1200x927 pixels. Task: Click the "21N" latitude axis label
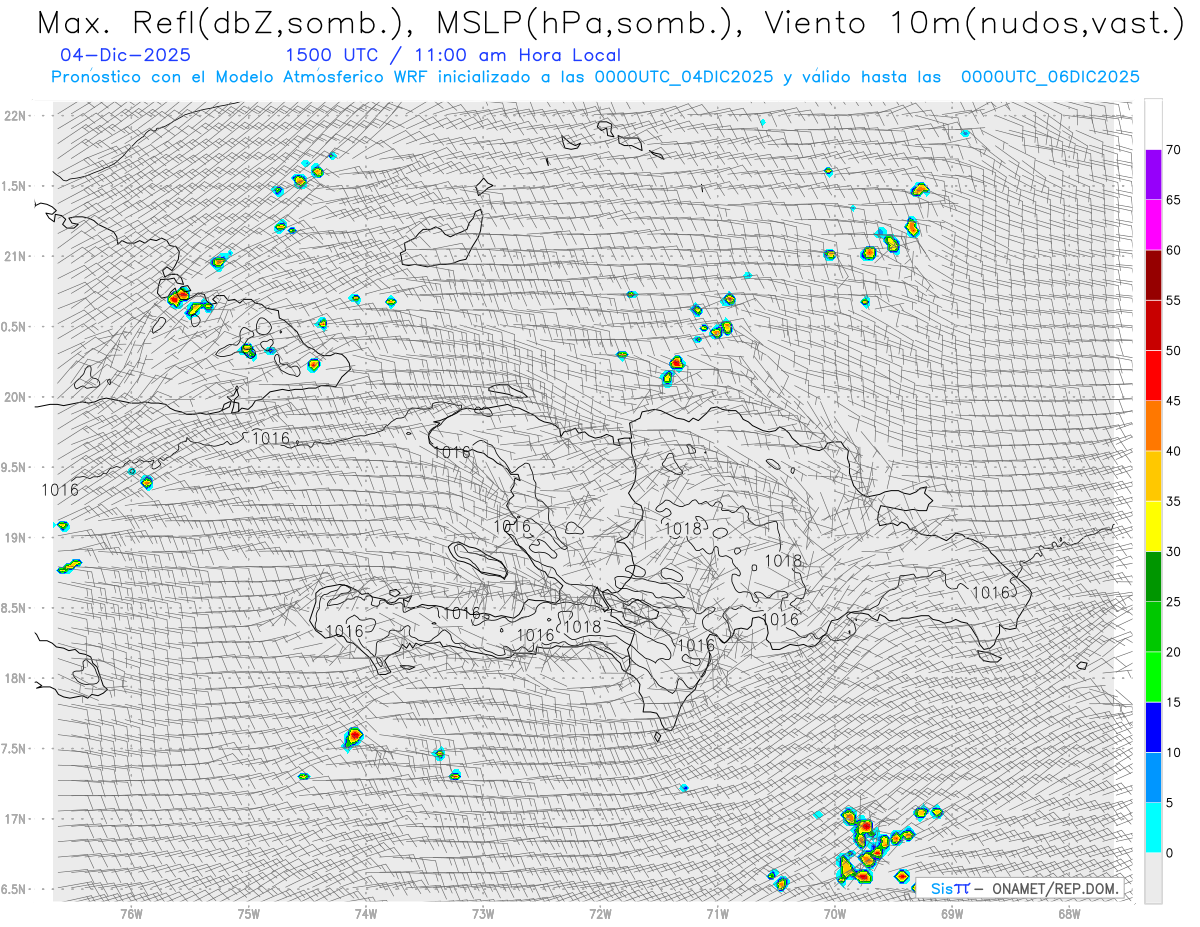tap(17, 256)
